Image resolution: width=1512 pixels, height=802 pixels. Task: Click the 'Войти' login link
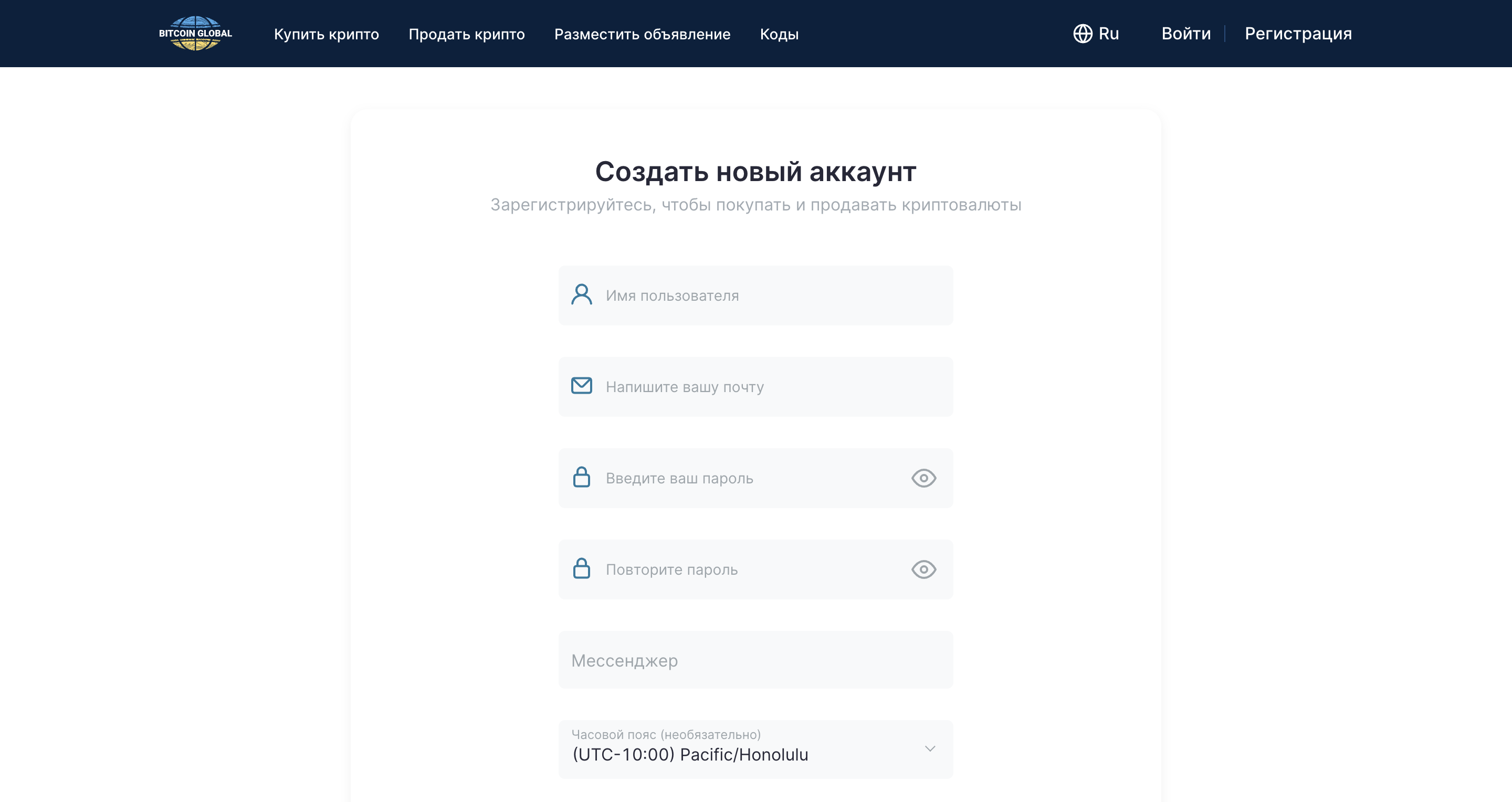[1185, 34]
